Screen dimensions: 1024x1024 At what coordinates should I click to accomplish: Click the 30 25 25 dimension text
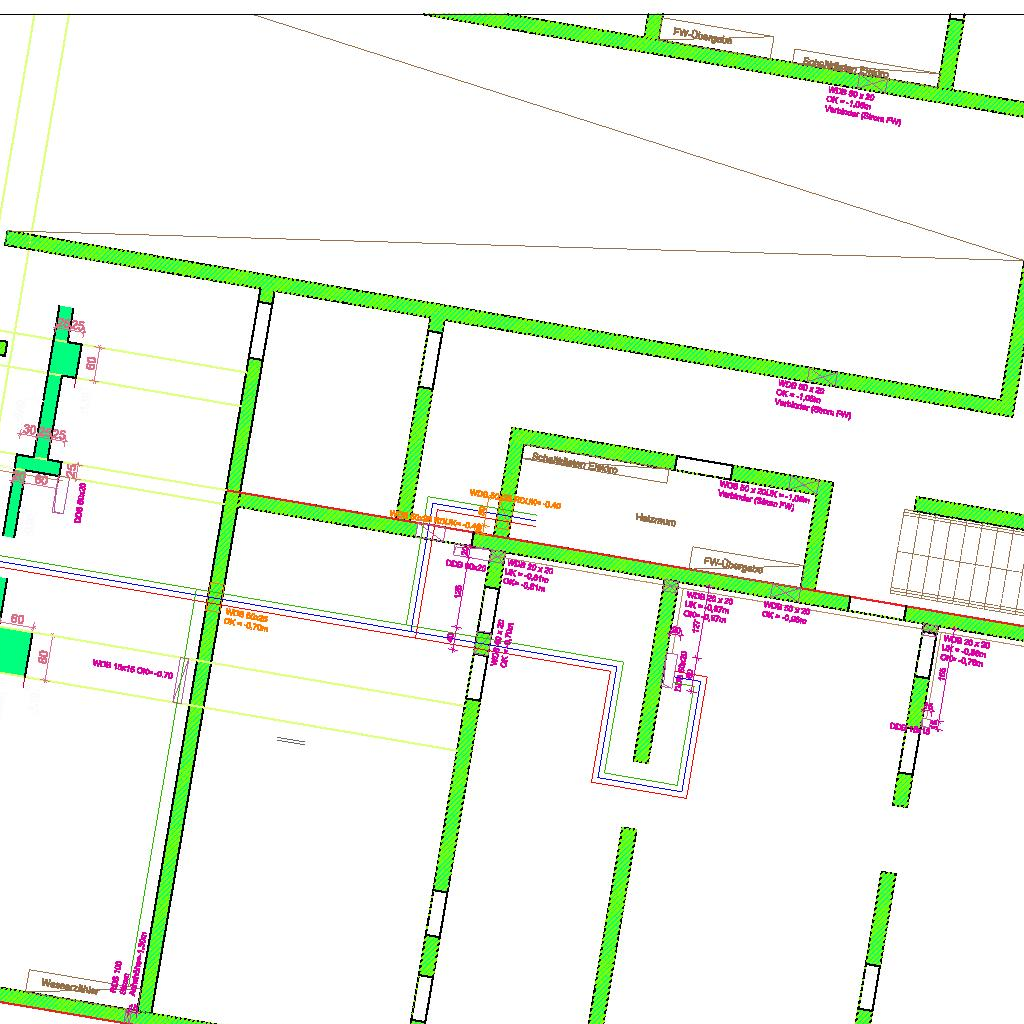pos(44,434)
